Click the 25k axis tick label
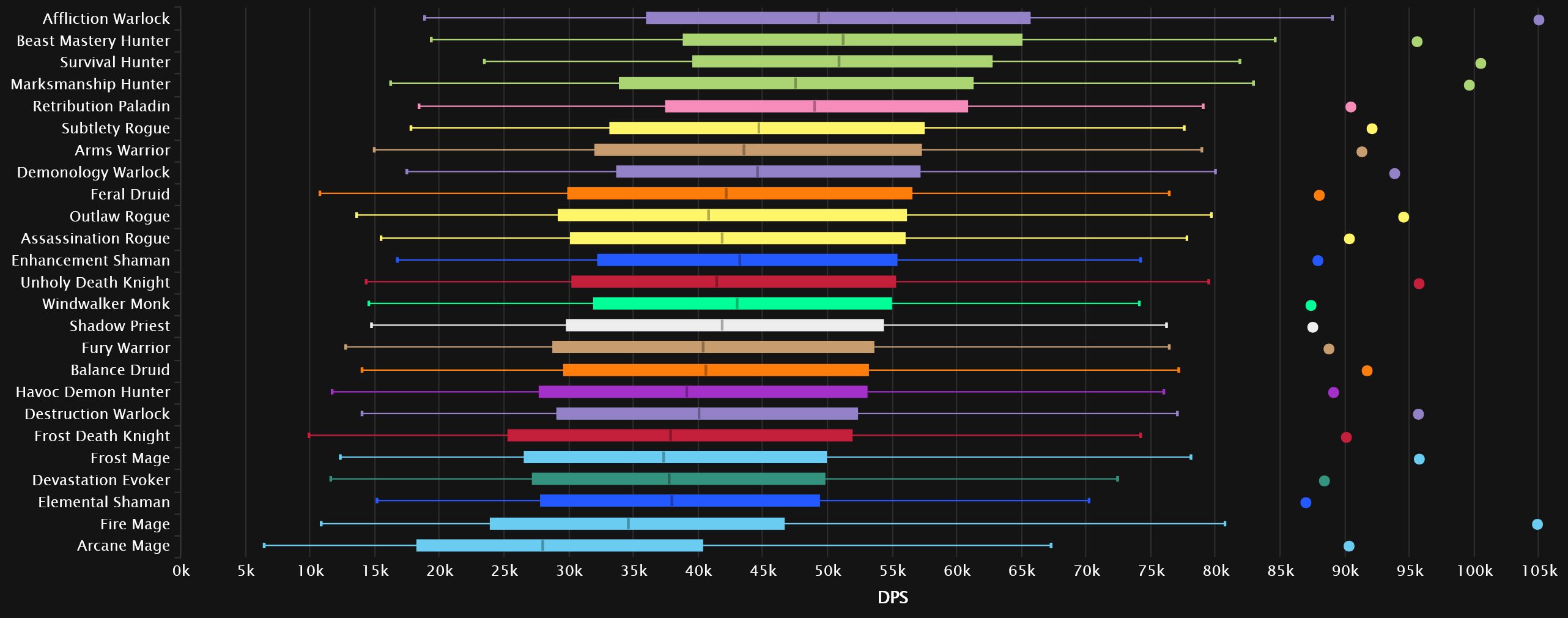1568x618 pixels. click(x=505, y=571)
